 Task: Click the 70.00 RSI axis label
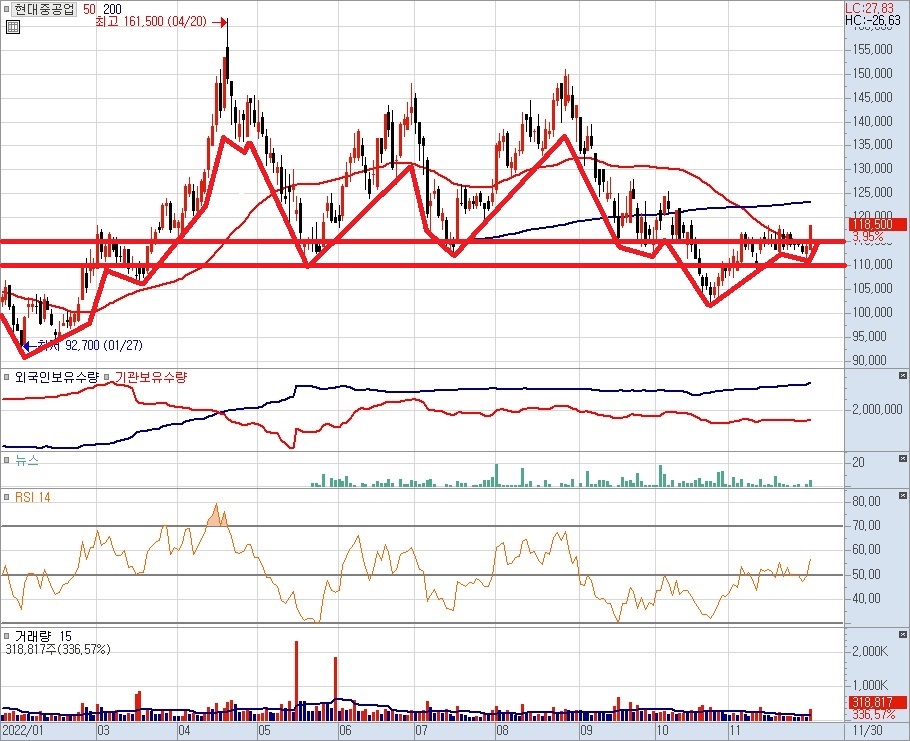866,526
